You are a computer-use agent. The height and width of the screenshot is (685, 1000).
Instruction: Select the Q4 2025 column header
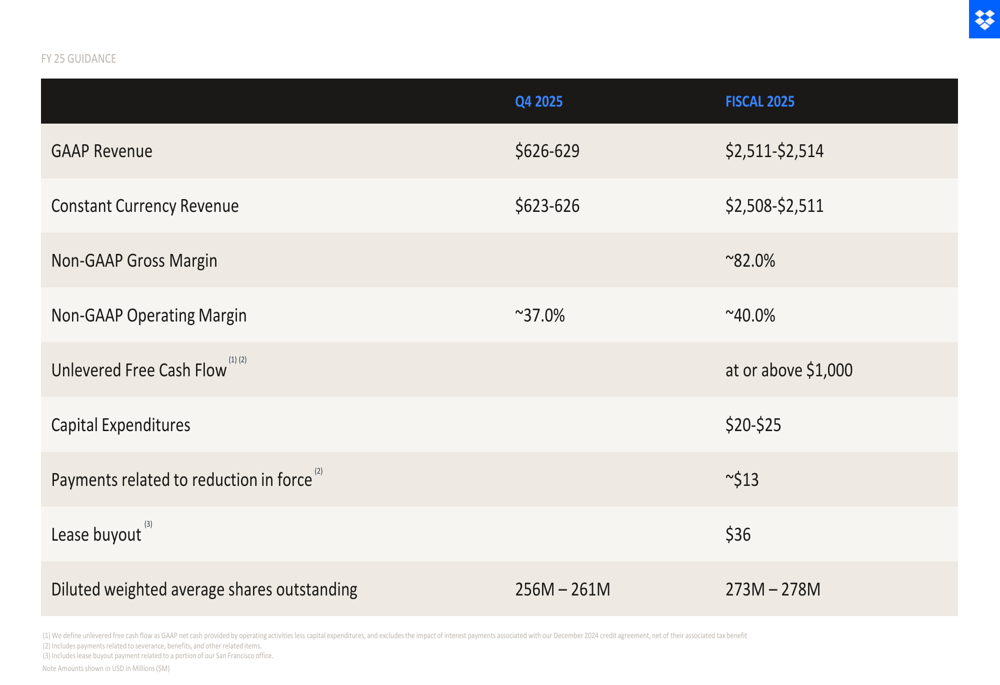coord(538,102)
